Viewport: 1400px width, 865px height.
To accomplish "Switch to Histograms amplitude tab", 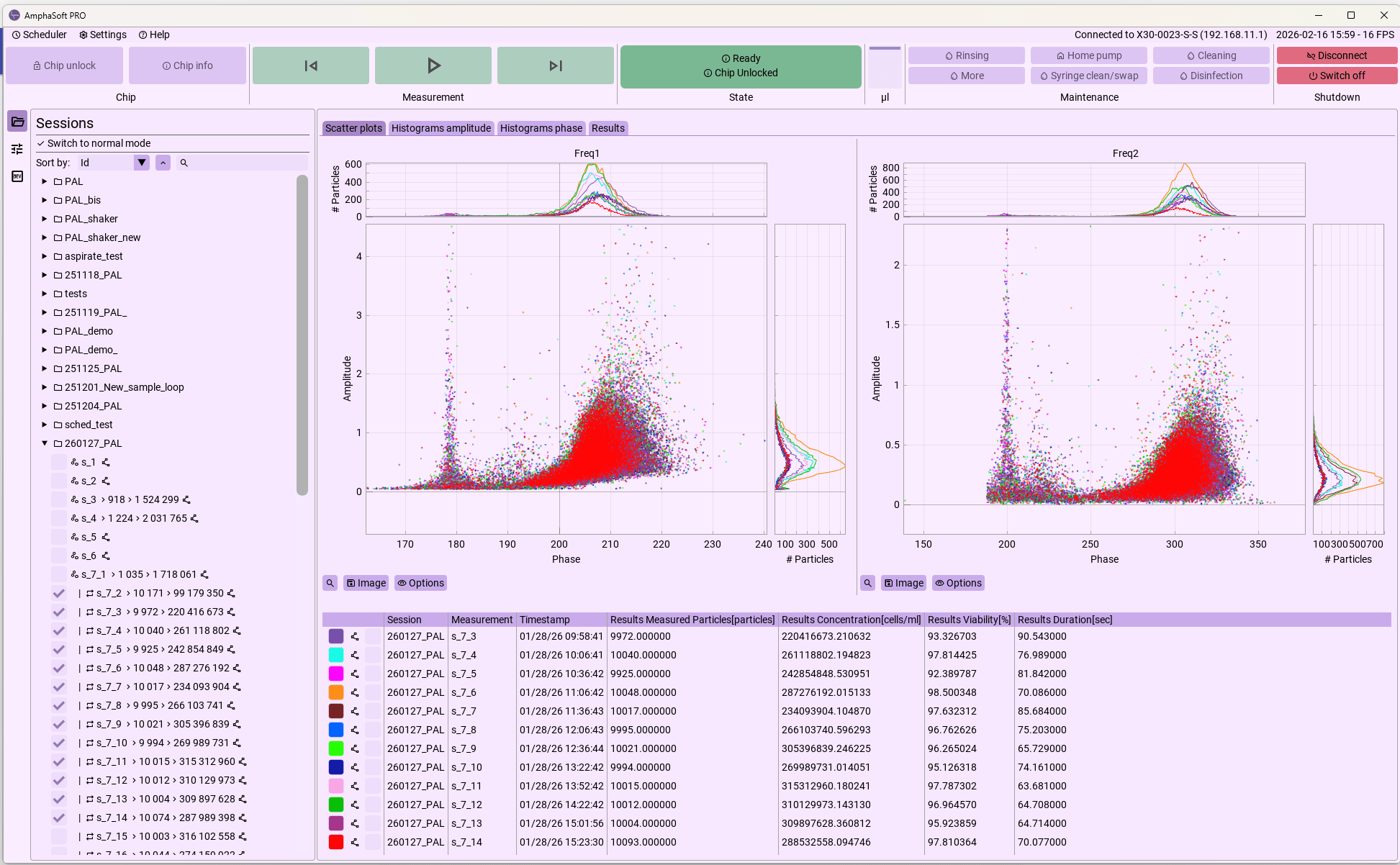I will tap(441, 128).
